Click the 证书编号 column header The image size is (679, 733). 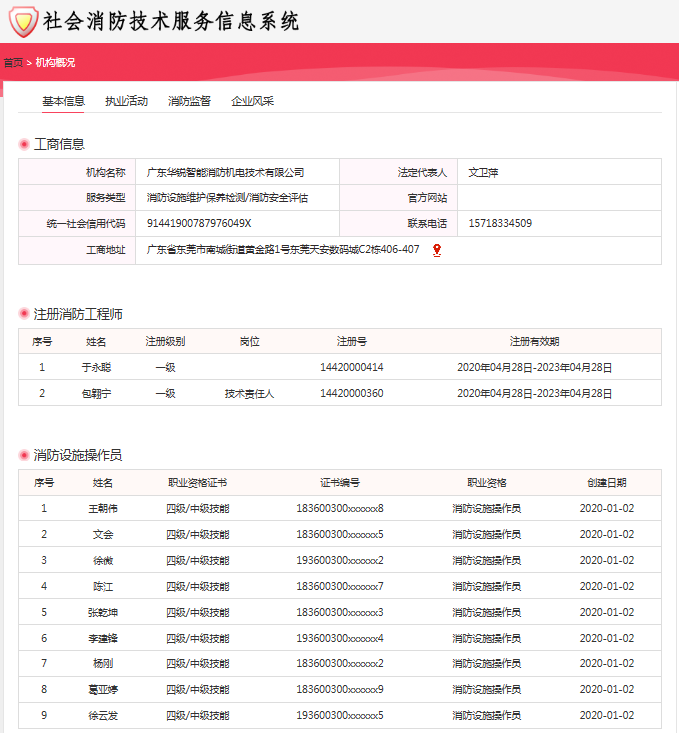[340, 482]
